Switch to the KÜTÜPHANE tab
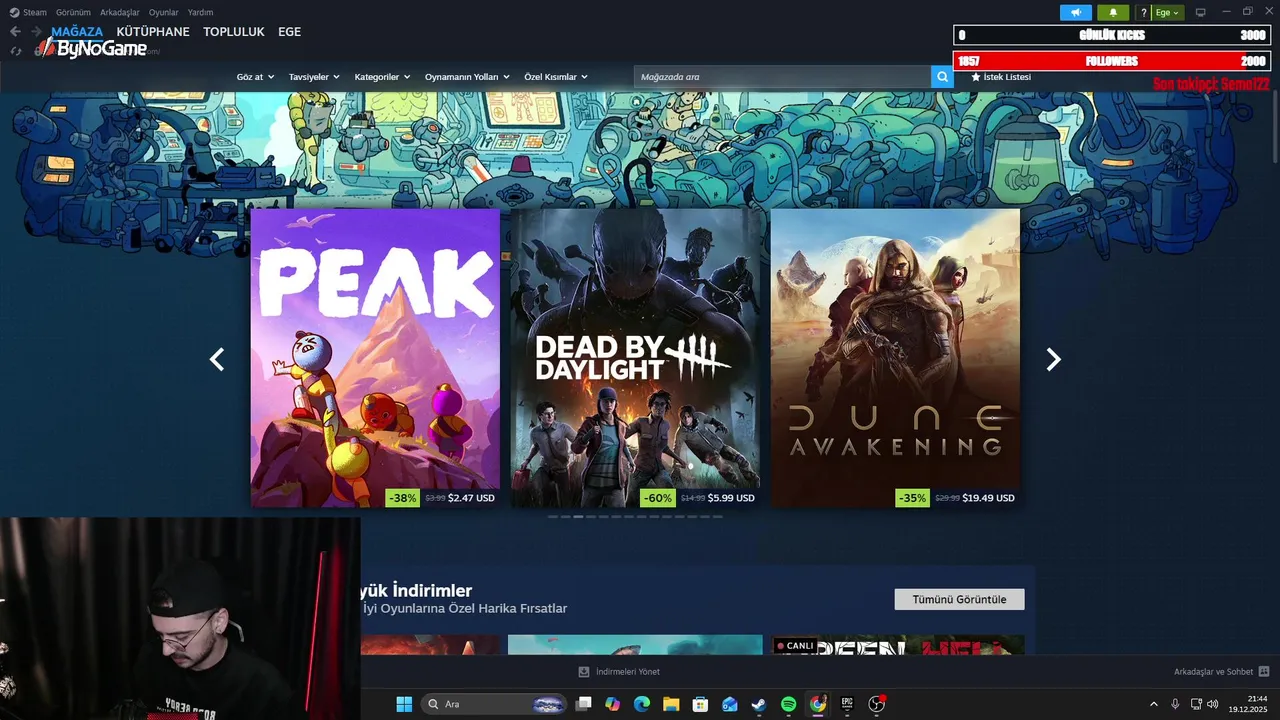1280x720 pixels. click(153, 32)
